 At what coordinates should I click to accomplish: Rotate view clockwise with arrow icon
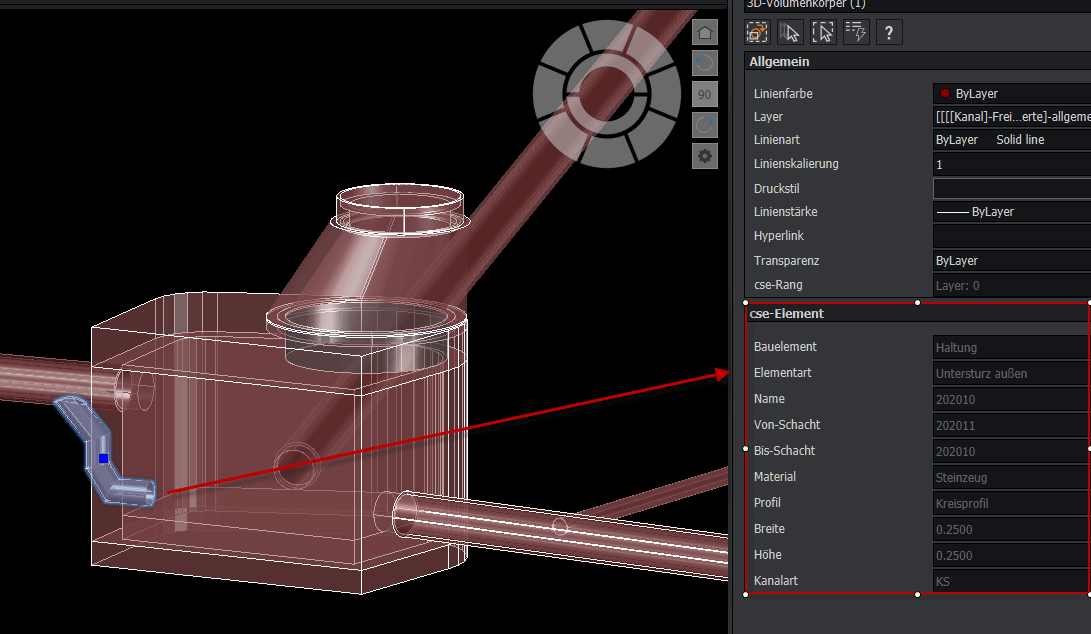(705, 125)
